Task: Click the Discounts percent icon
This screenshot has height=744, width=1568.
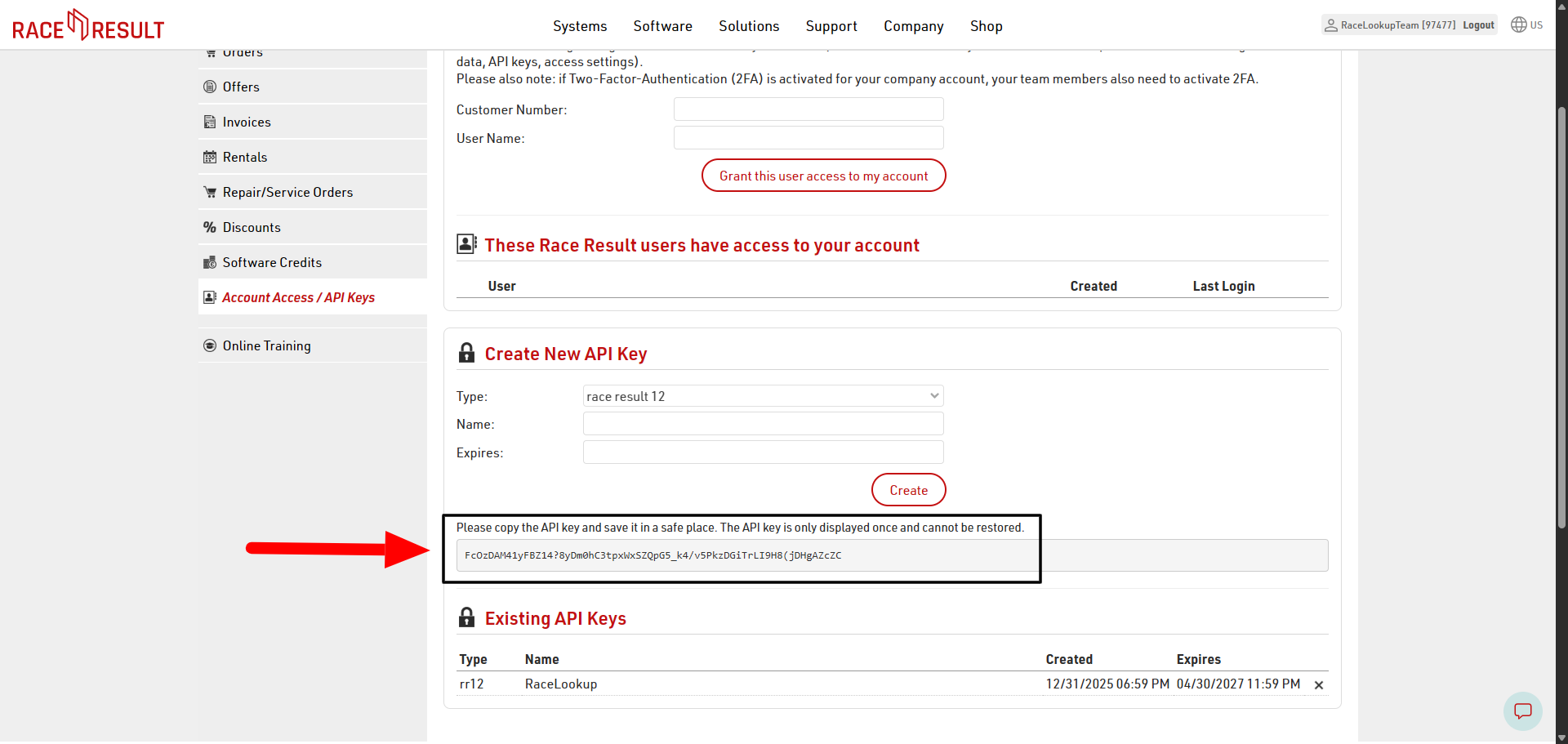Action: [x=210, y=227]
